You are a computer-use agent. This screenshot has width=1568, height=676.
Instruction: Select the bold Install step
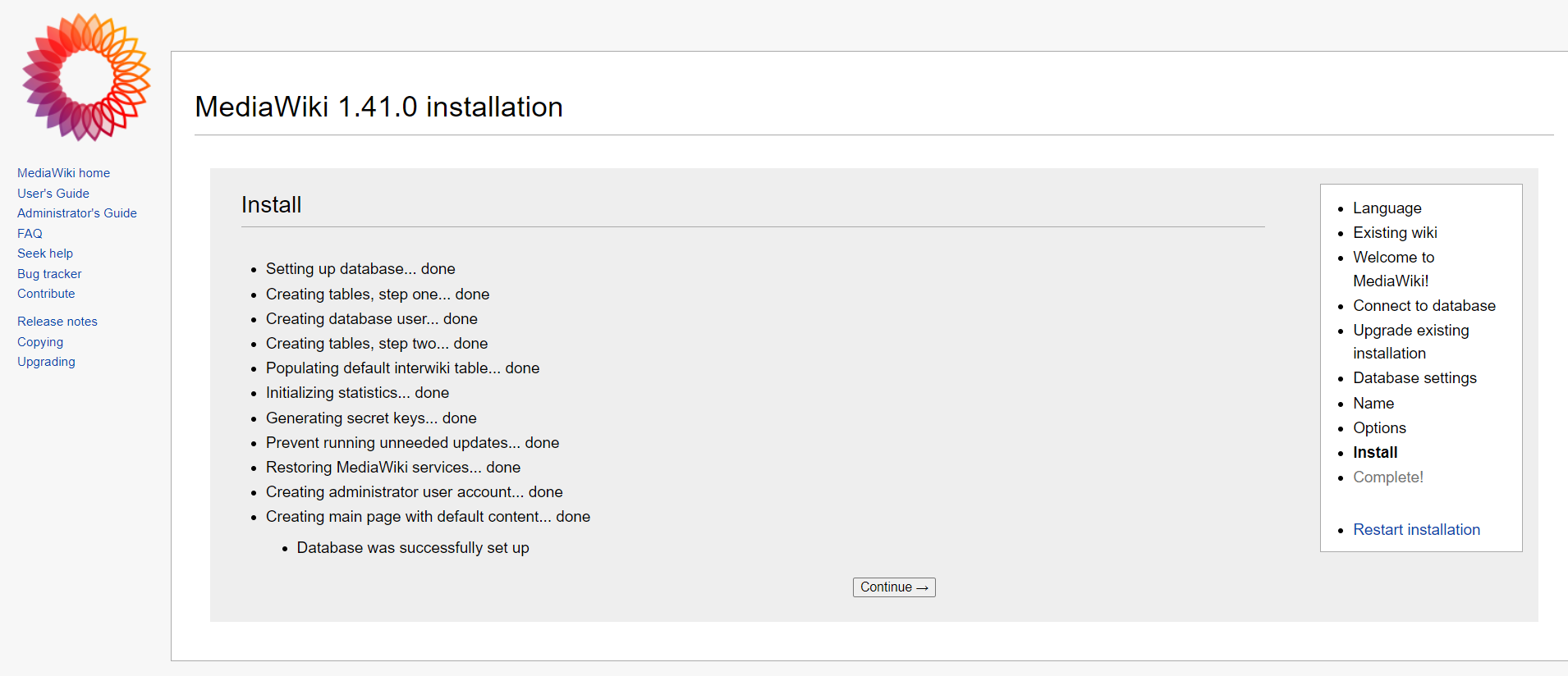1375,453
